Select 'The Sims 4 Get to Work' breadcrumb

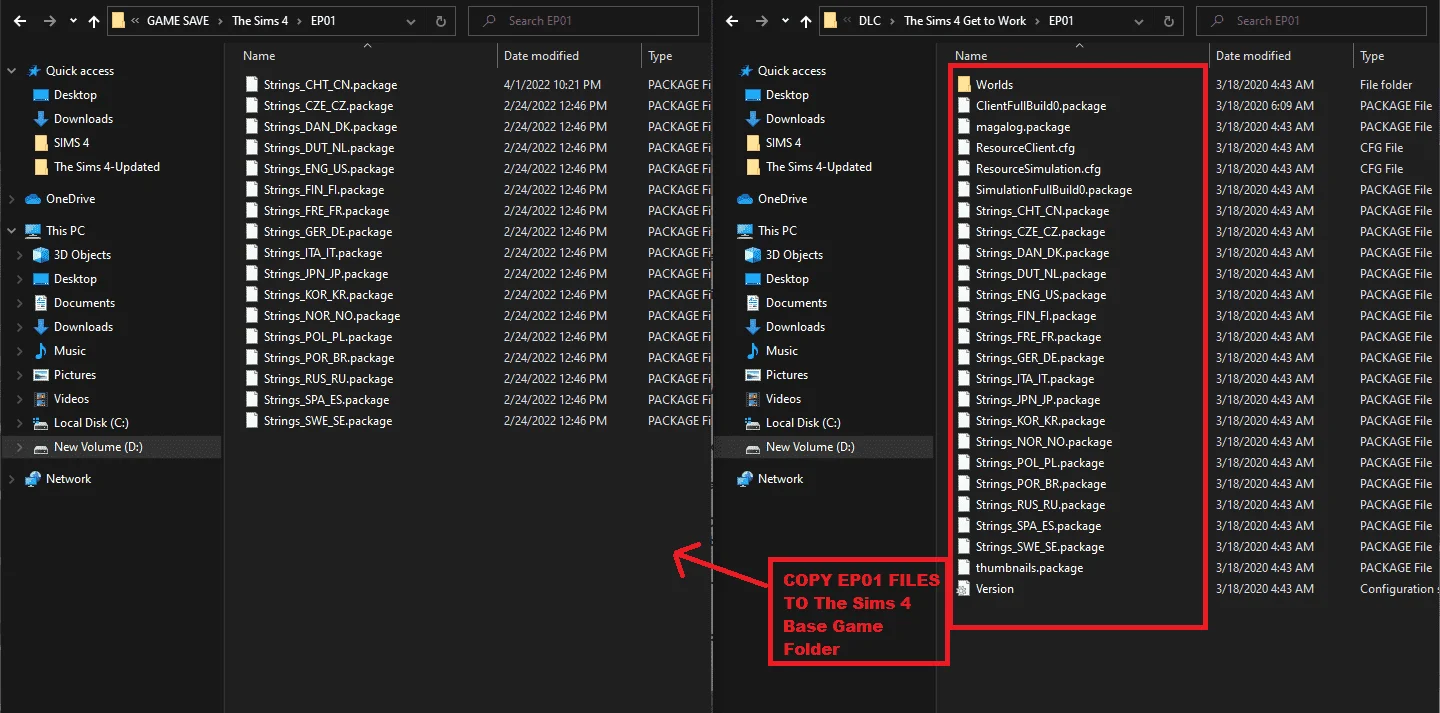(x=965, y=20)
